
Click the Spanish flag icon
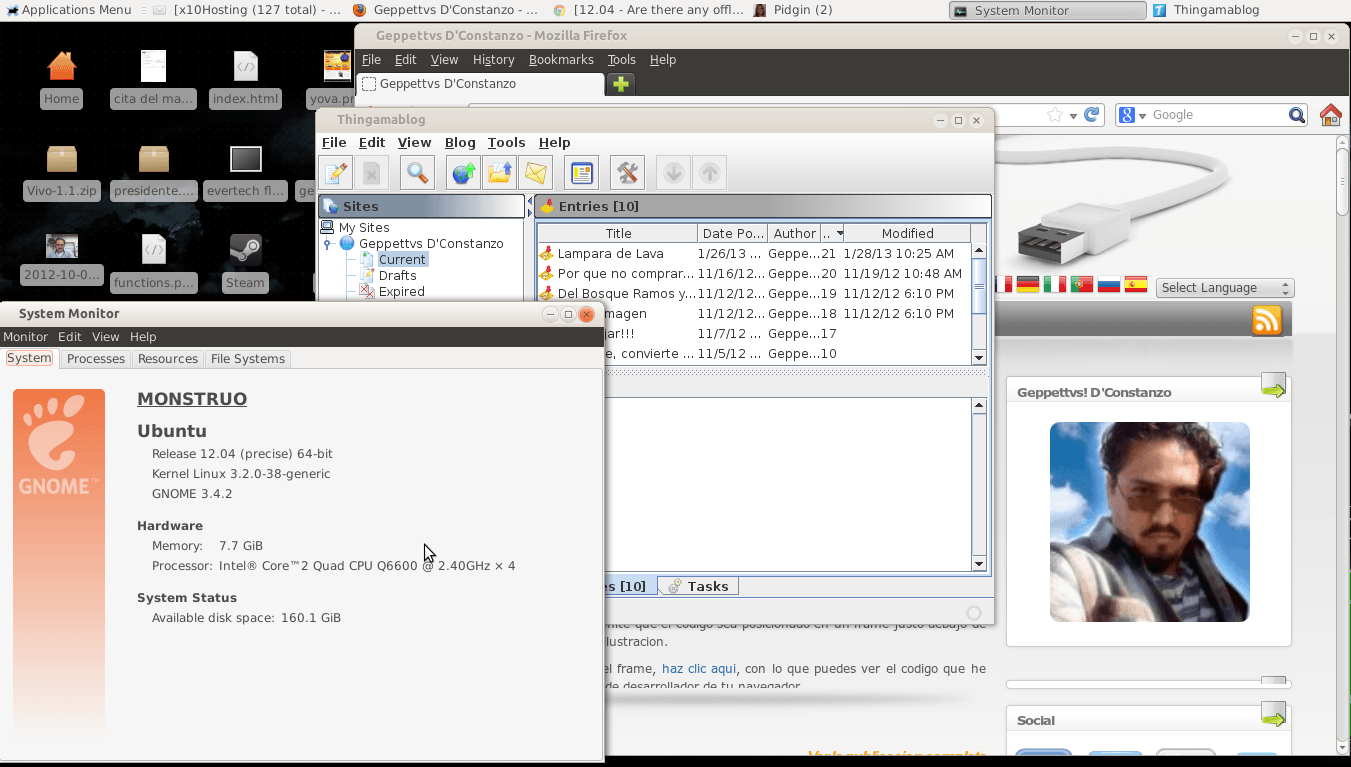1135,284
